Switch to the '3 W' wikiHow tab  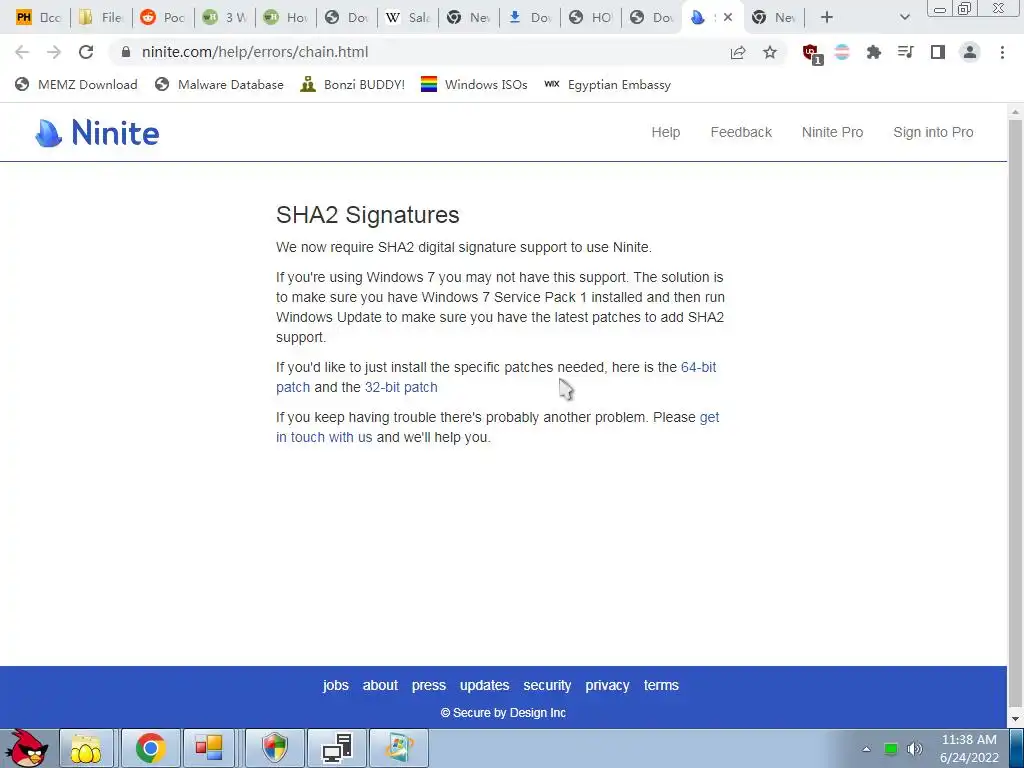pyautogui.click(x=224, y=18)
